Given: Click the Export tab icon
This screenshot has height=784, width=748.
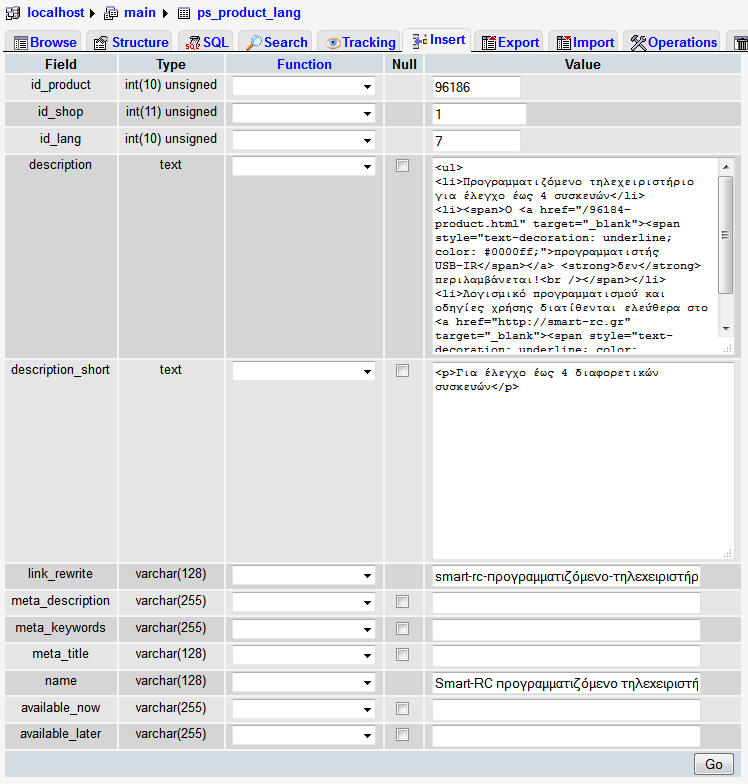Looking at the screenshot, I should point(489,43).
